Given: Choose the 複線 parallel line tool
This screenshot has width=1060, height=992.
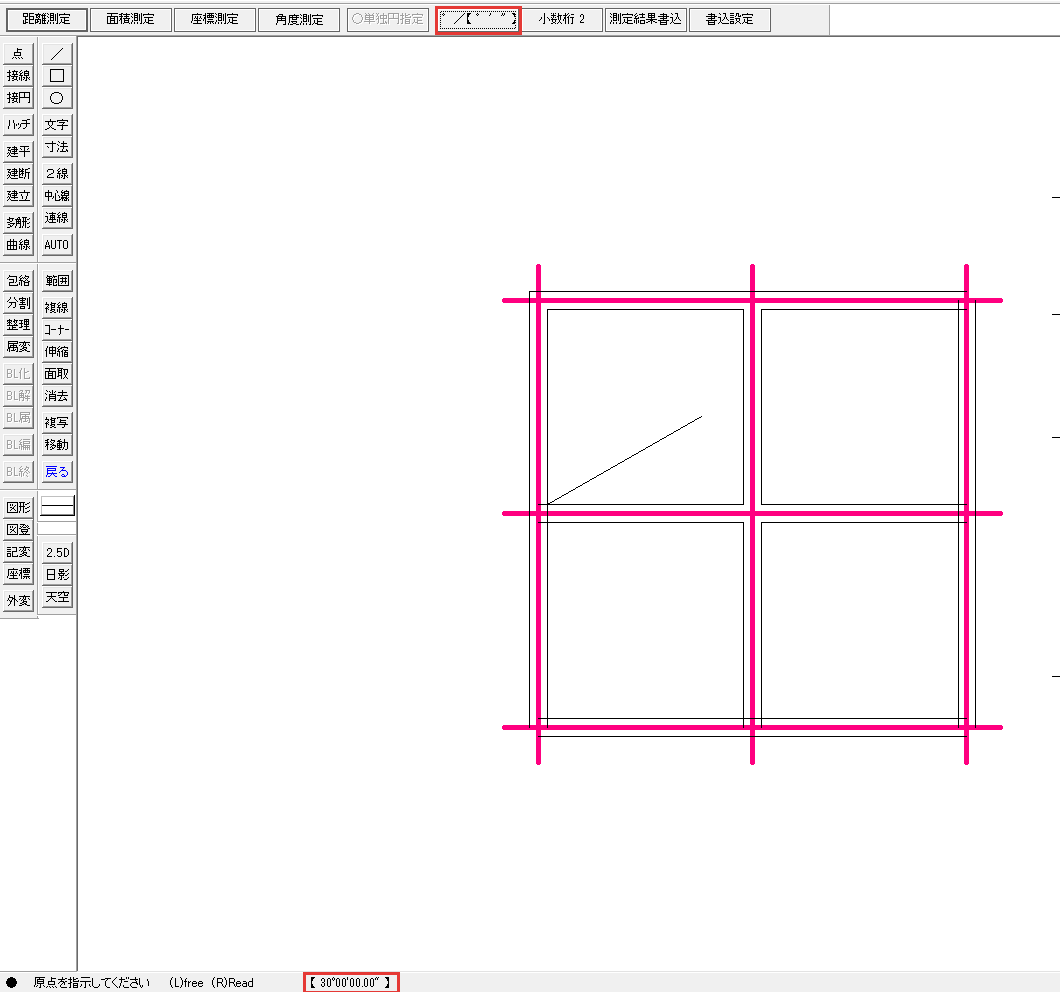Looking at the screenshot, I should [57, 307].
